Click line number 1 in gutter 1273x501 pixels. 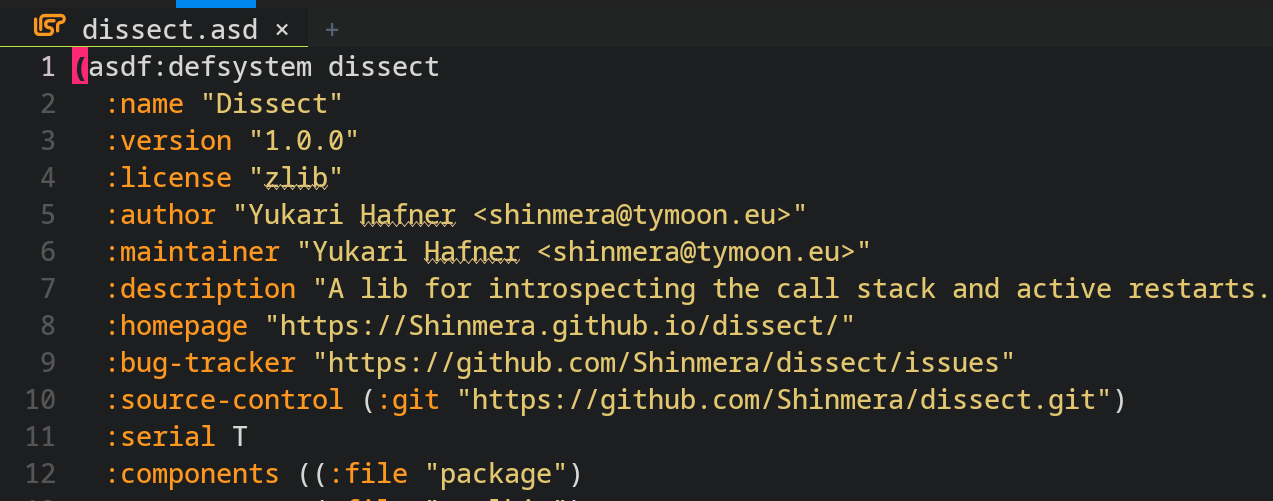(x=47, y=67)
